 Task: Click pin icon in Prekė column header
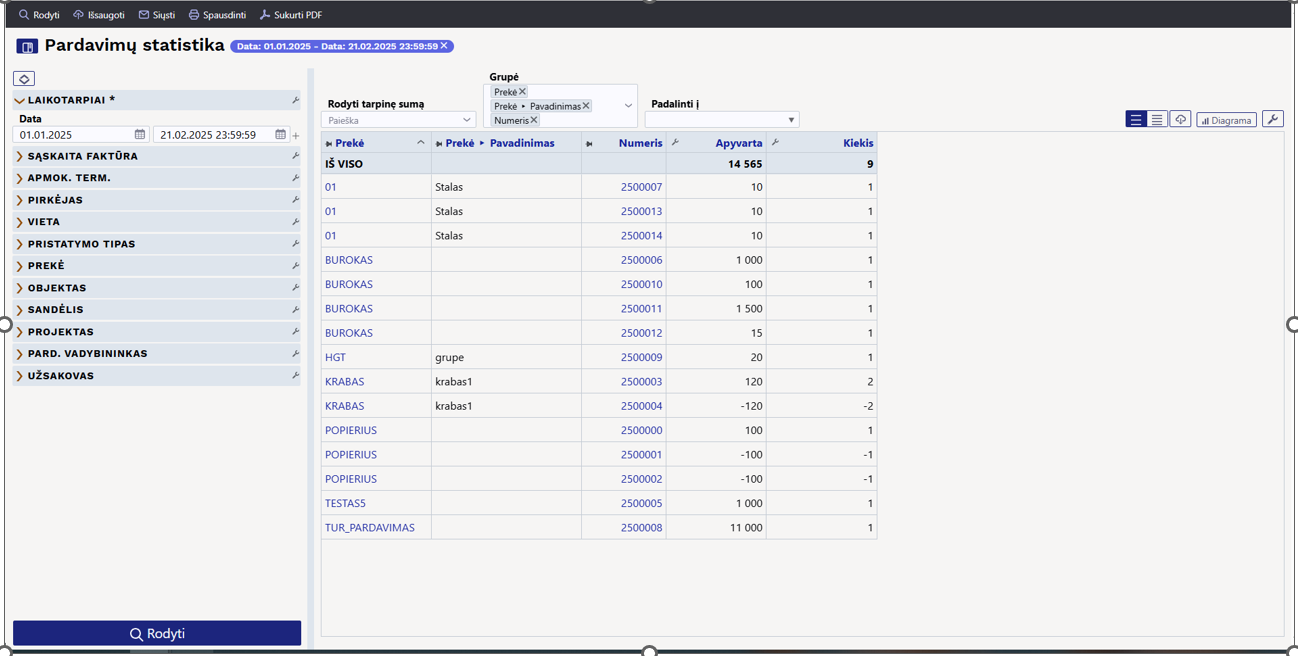329,144
